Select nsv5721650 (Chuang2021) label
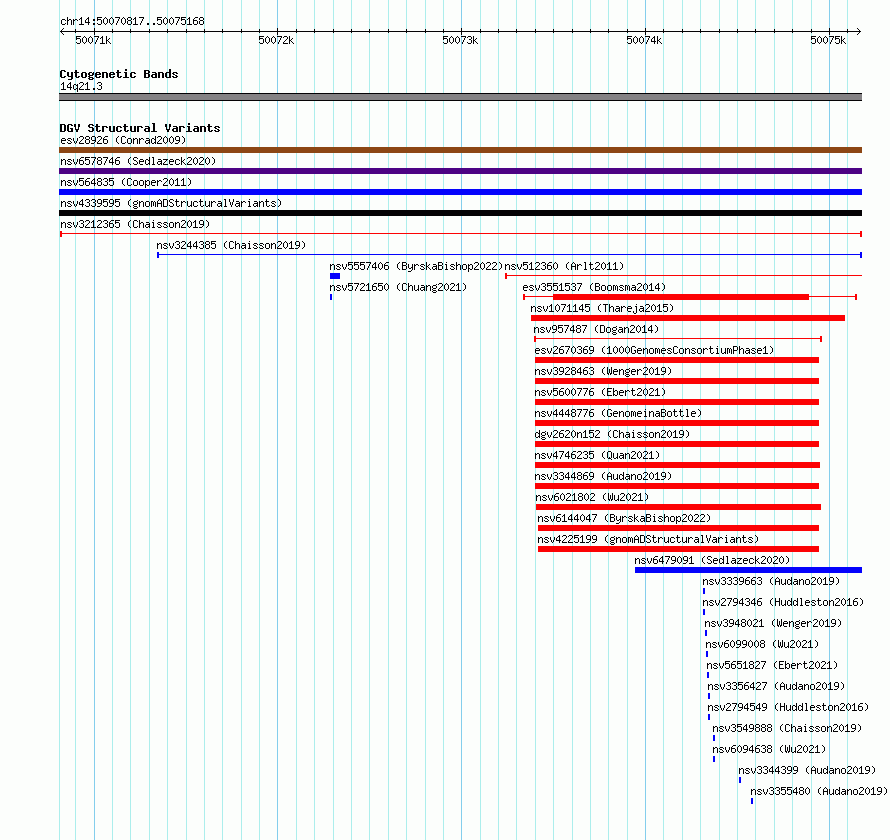 point(398,287)
